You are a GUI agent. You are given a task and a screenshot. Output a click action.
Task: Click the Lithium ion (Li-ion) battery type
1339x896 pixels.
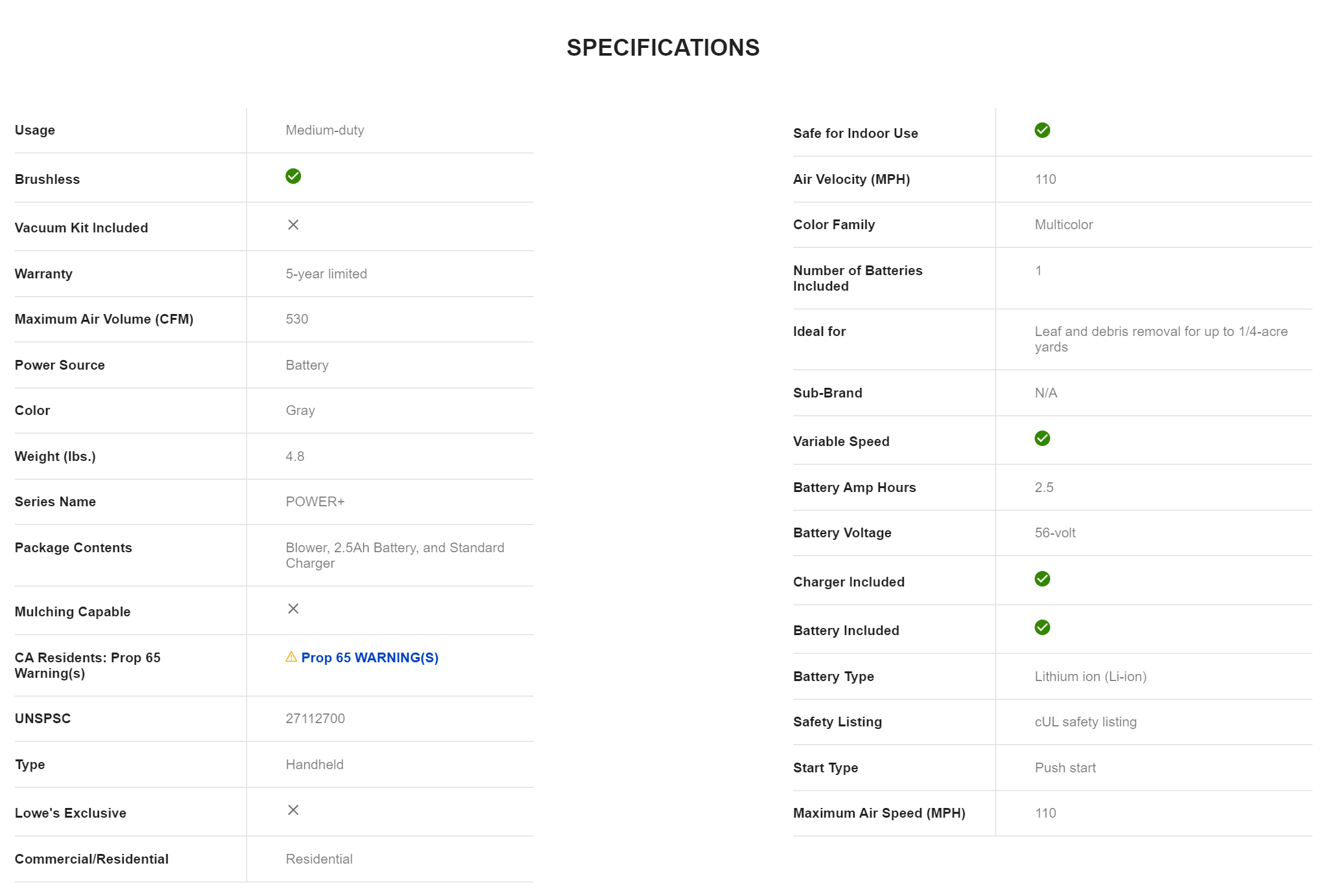pos(1090,677)
